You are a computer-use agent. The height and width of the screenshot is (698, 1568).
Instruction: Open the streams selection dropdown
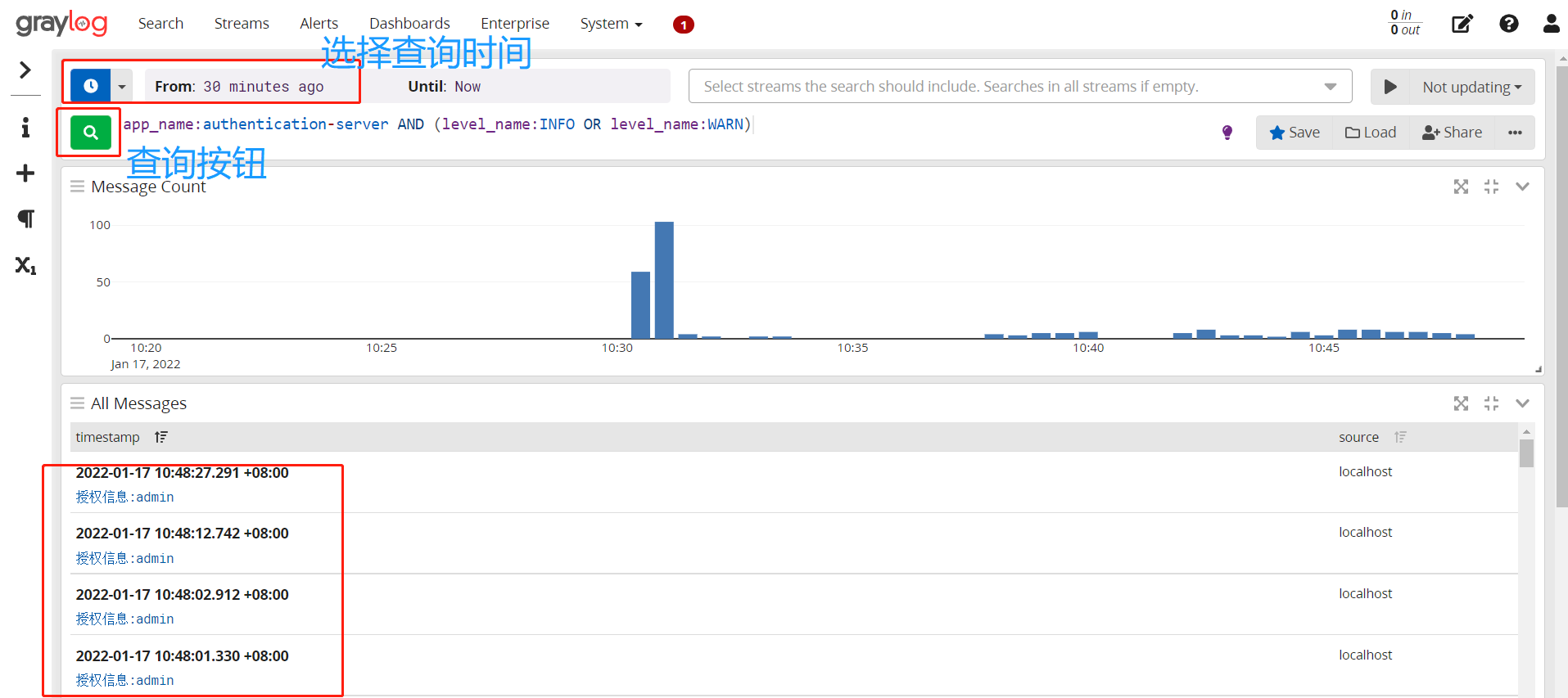click(1020, 86)
